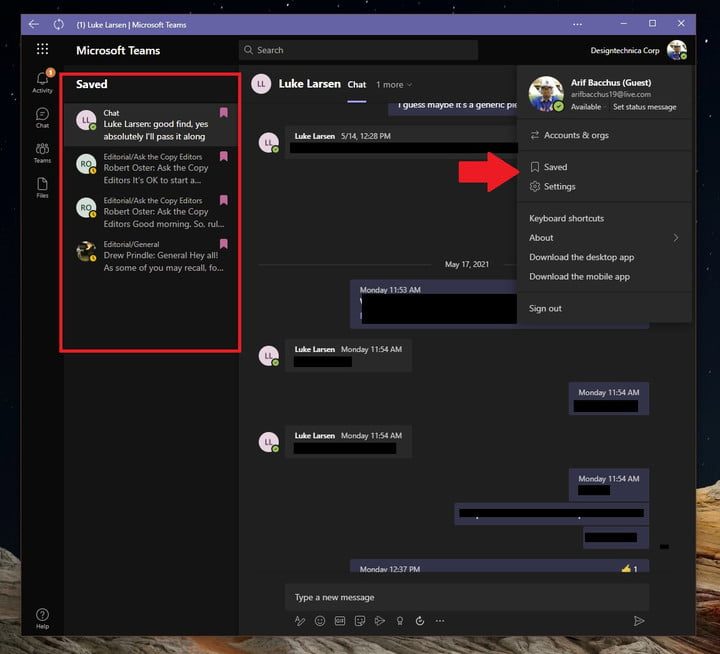Open Keyboard shortcuts
The width and height of the screenshot is (720, 654).
pyautogui.click(x=604, y=218)
